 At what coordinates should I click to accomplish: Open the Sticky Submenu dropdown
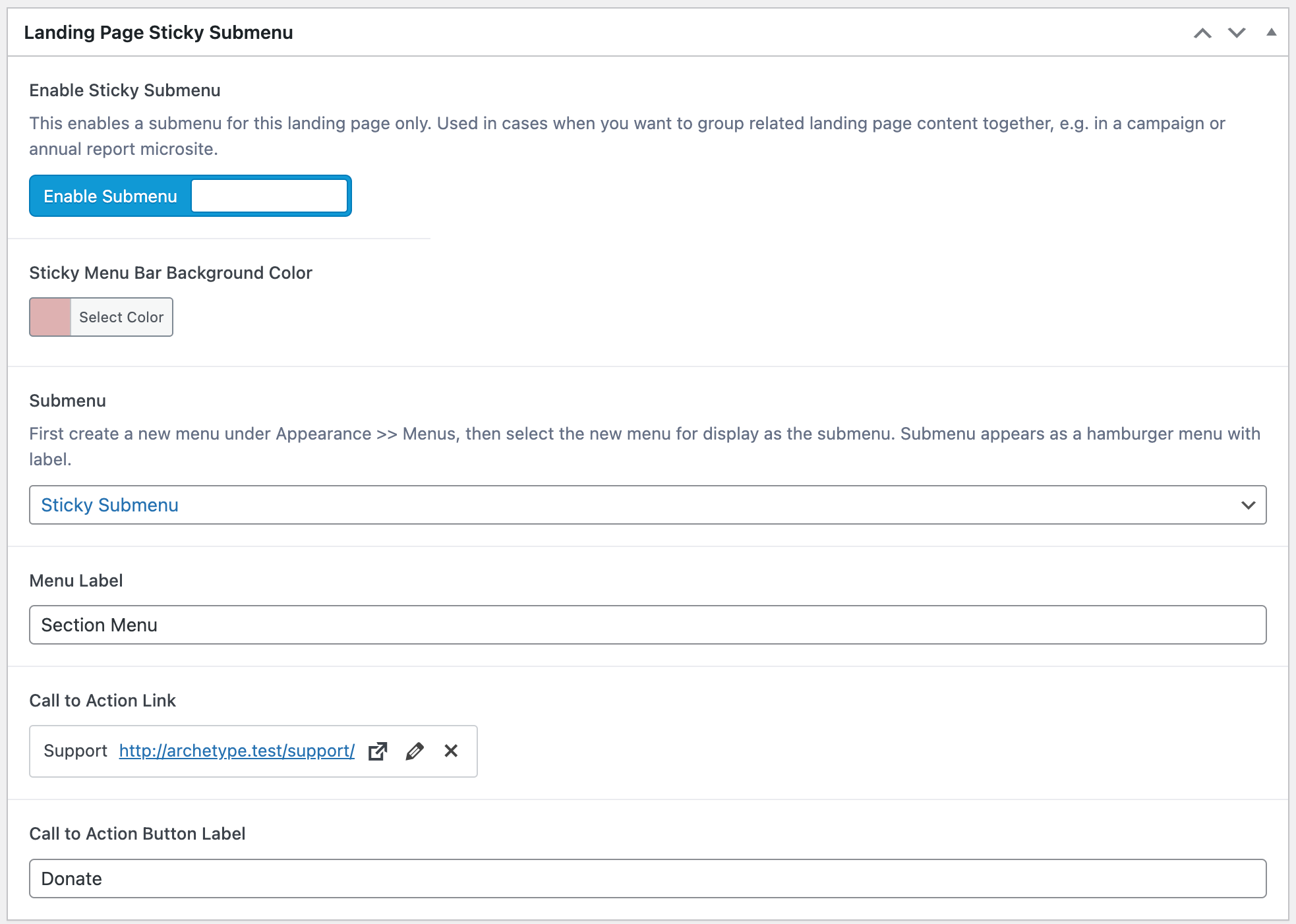[x=647, y=505]
